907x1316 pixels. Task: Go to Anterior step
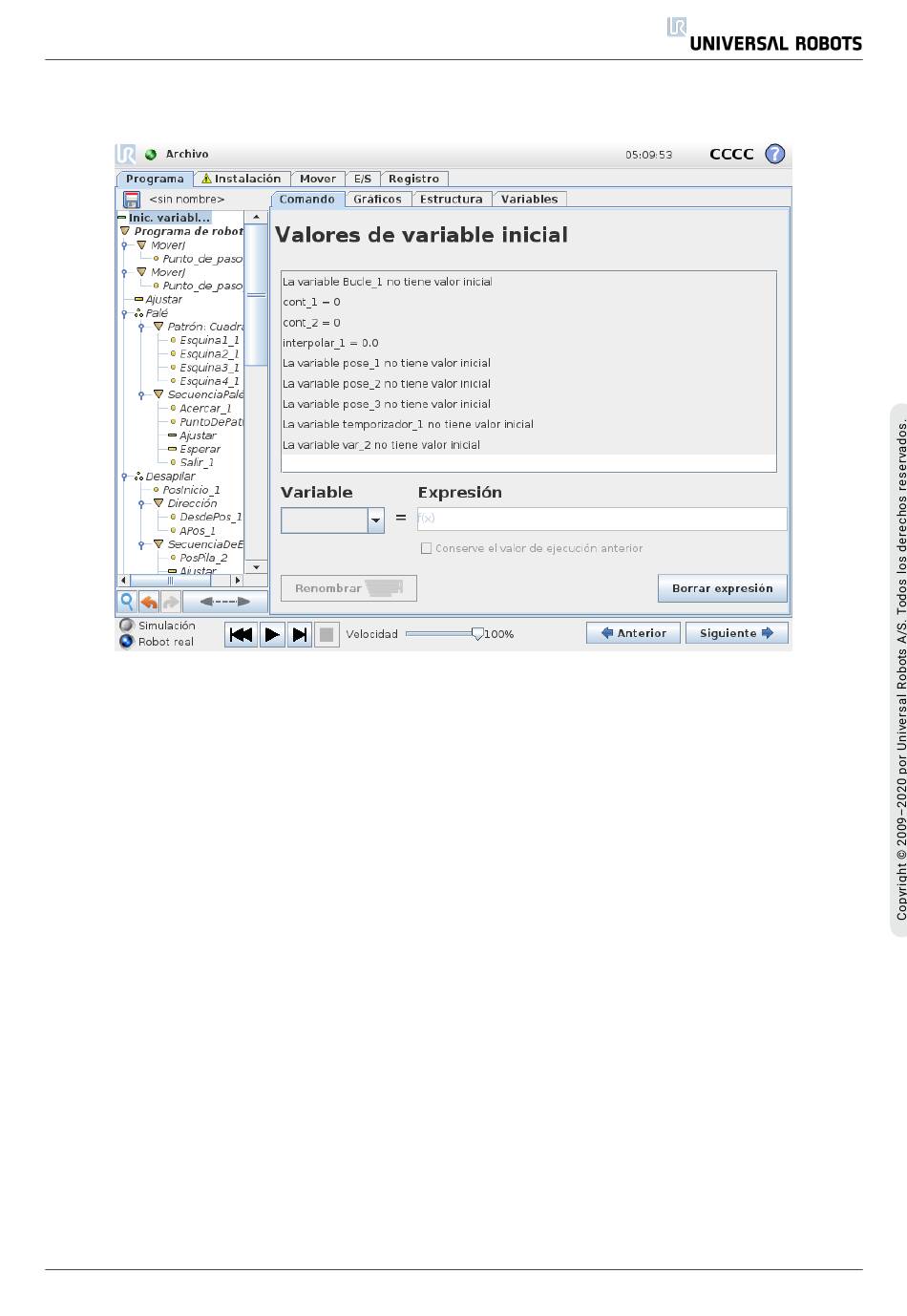pos(634,633)
